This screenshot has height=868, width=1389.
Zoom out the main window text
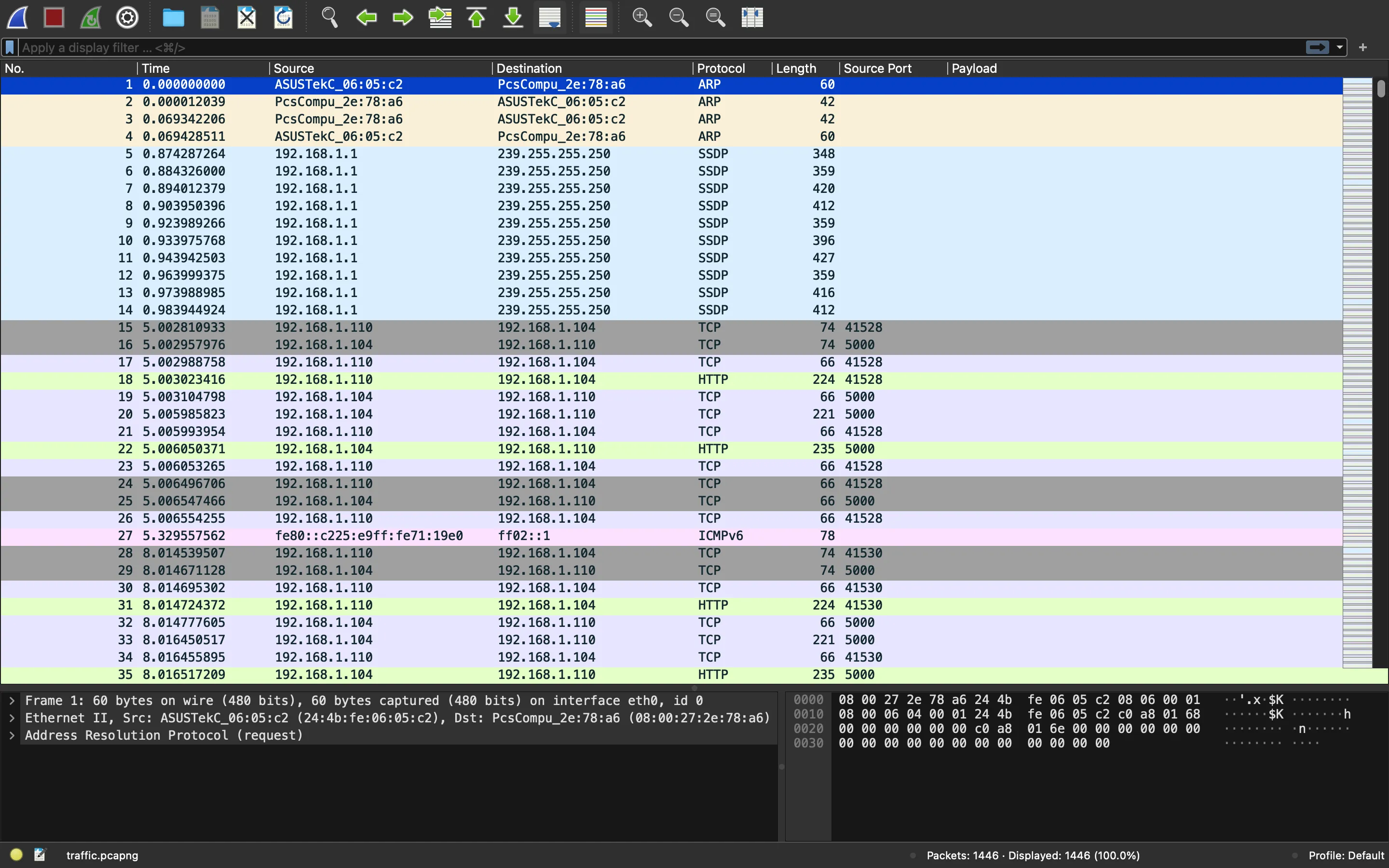(679, 17)
